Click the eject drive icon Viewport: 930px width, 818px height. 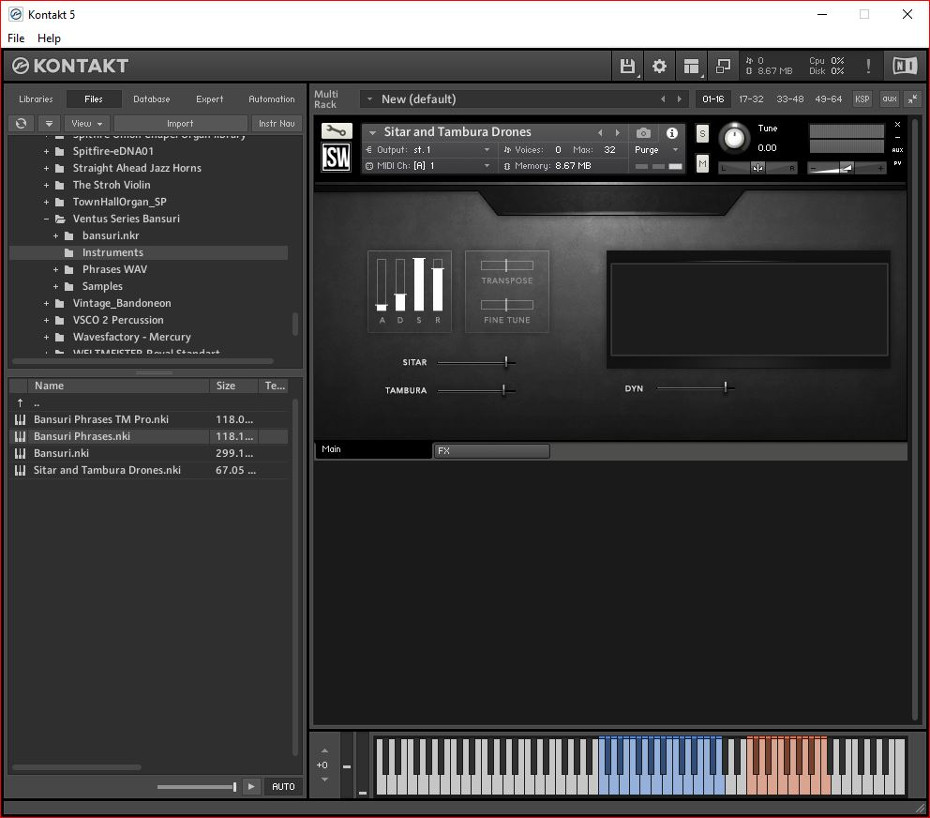(x=49, y=123)
